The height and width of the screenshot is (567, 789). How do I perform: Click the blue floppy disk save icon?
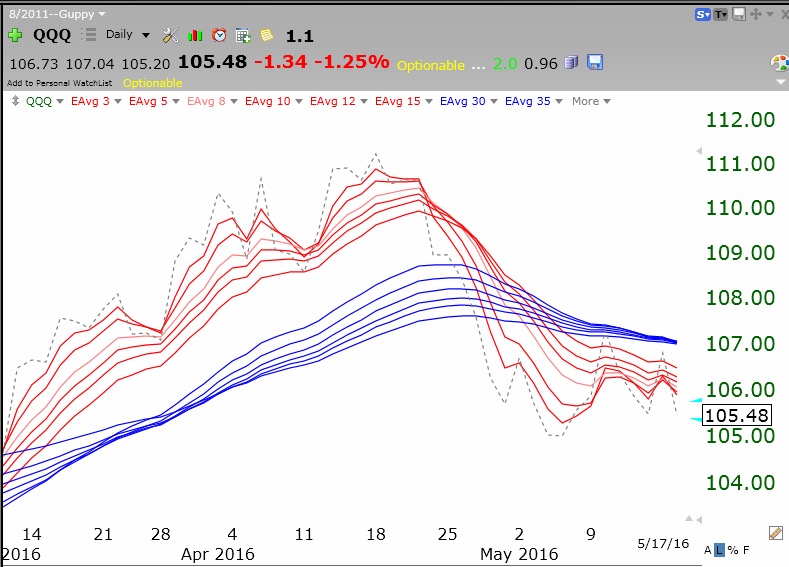tap(595, 62)
